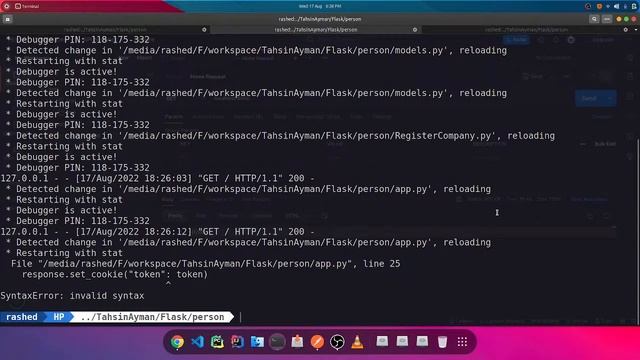
Task: Open the power menu icon at far right
Action: [x=635, y=6]
